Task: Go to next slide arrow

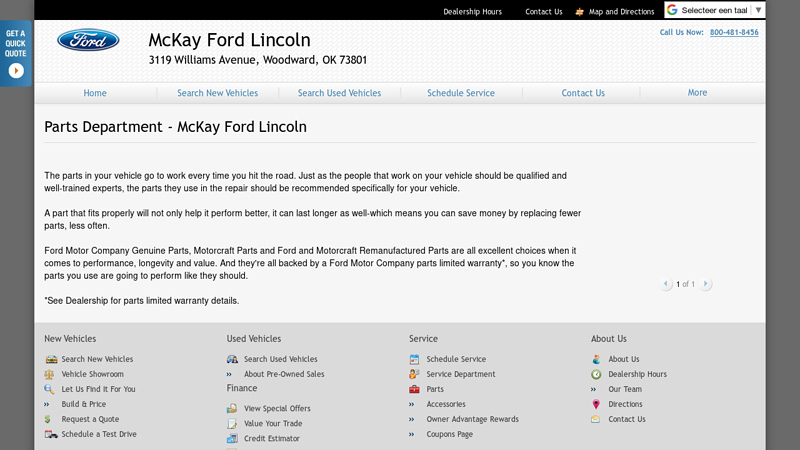Action: [x=706, y=284]
